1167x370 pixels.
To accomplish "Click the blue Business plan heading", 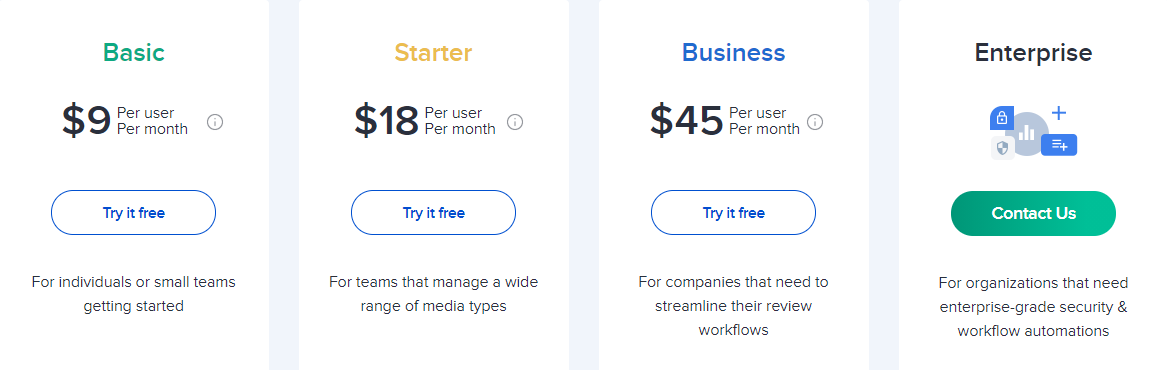I will (733, 53).
